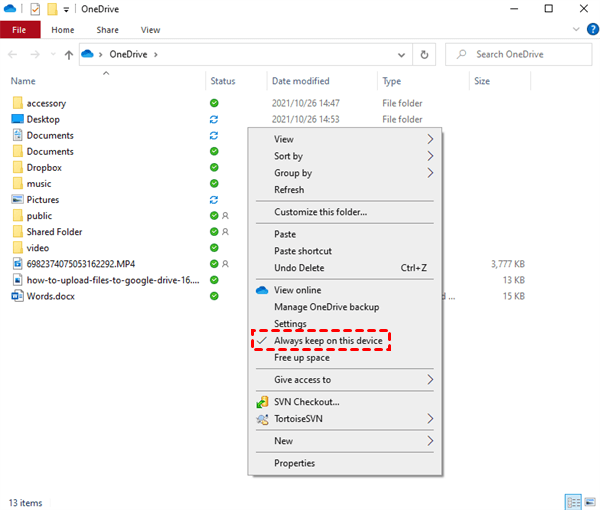Click Properties in the context menu
The width and height of the screenshot is (600, 510).
point(294,463)
